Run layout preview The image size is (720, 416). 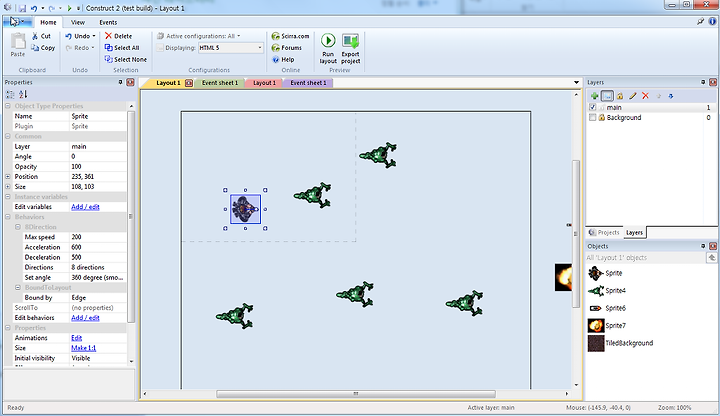click(x=328, y=48)
